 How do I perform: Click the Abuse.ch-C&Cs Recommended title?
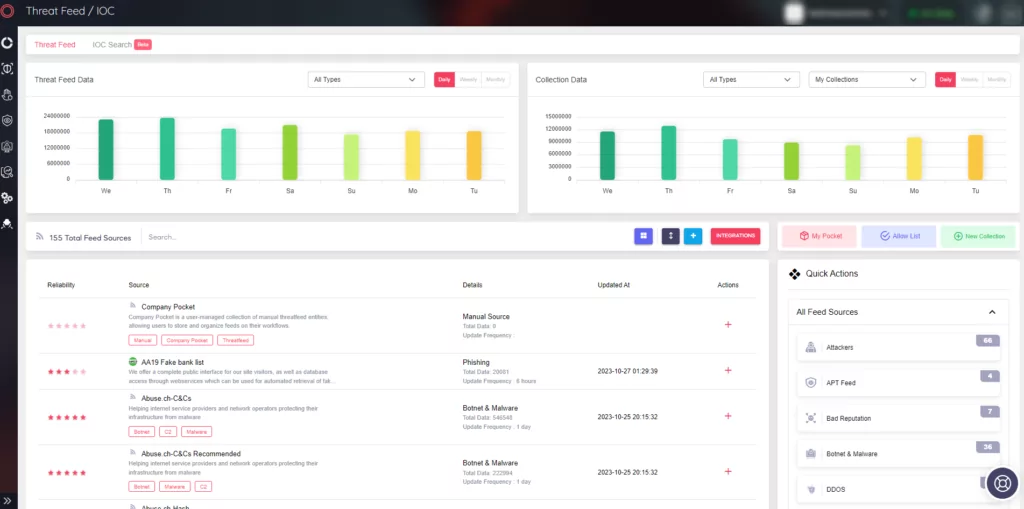(191, 453)
